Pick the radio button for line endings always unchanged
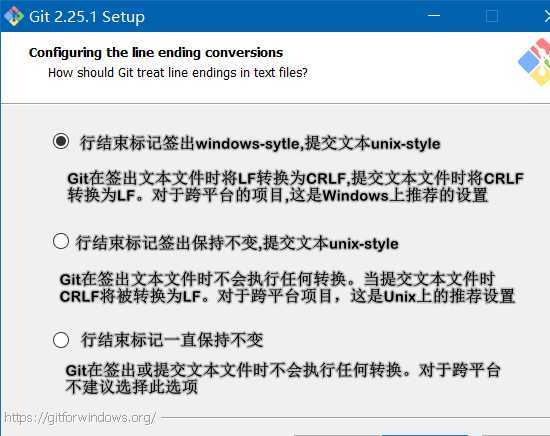 point(61,340)
